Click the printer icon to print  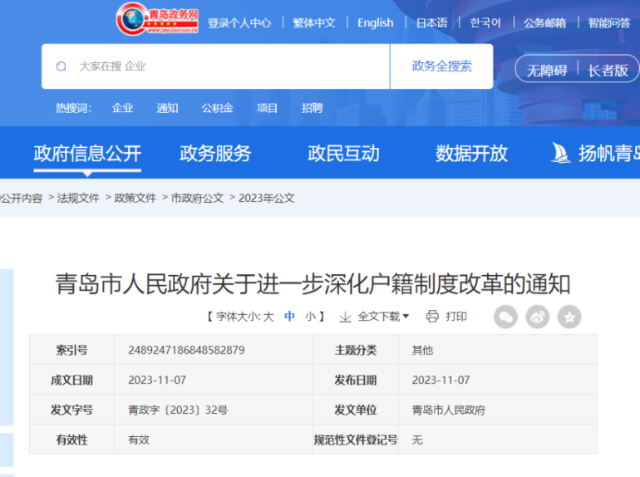point(432,317)
